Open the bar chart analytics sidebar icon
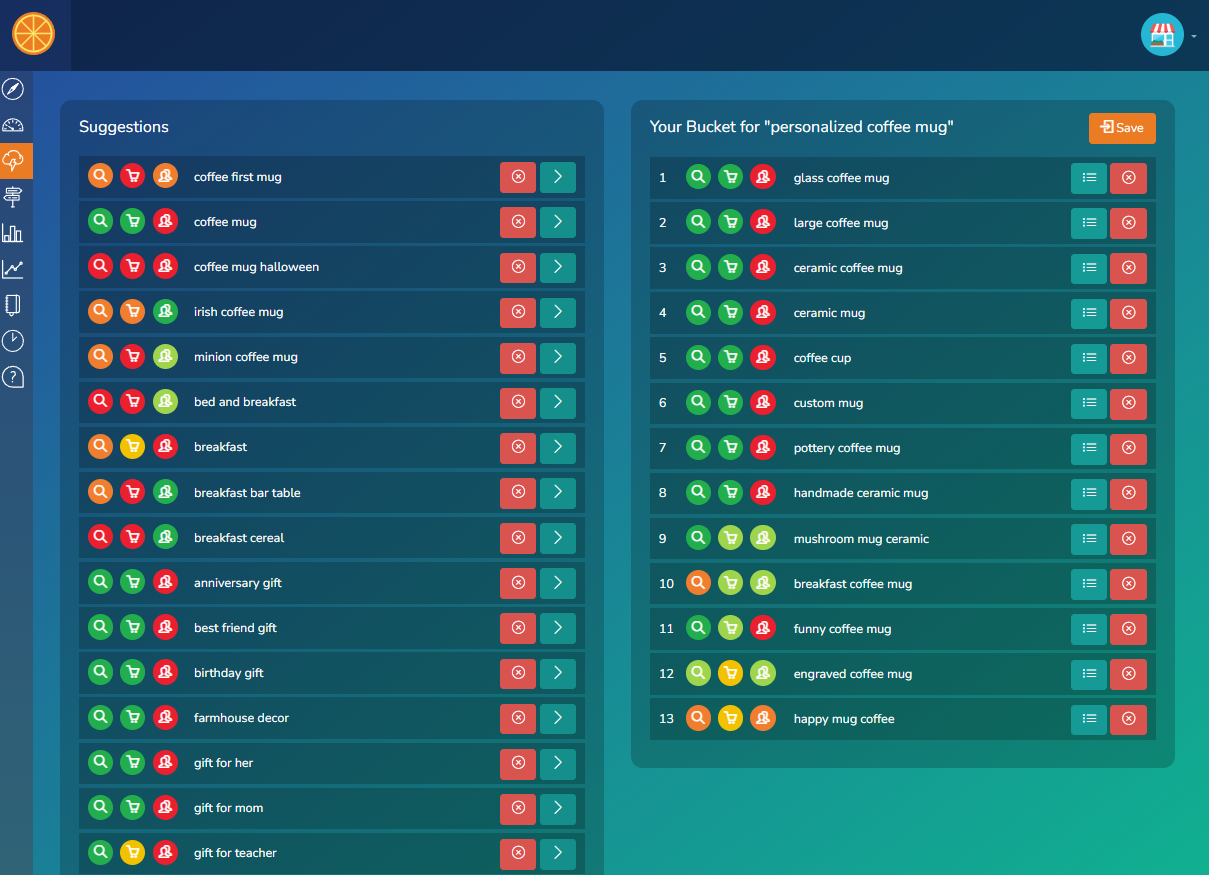The height and width of the screenshot is (875, 1209). (x=13, y=233)
